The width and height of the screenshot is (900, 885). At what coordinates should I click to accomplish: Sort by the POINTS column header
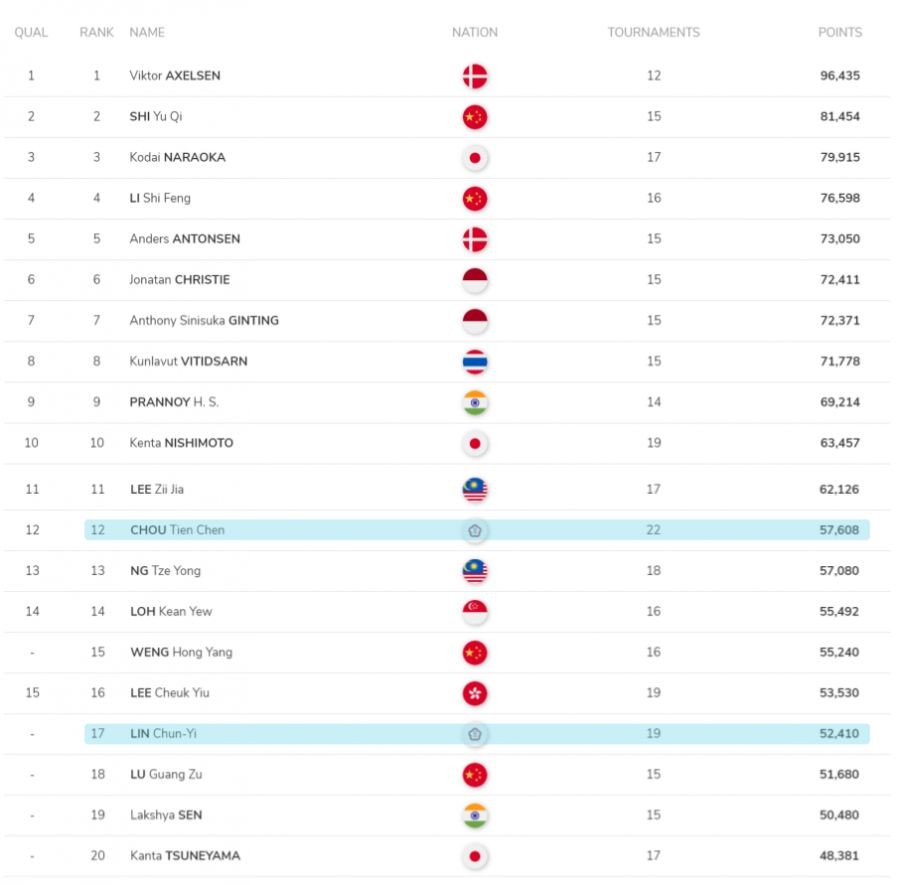(x=839, y=32)
